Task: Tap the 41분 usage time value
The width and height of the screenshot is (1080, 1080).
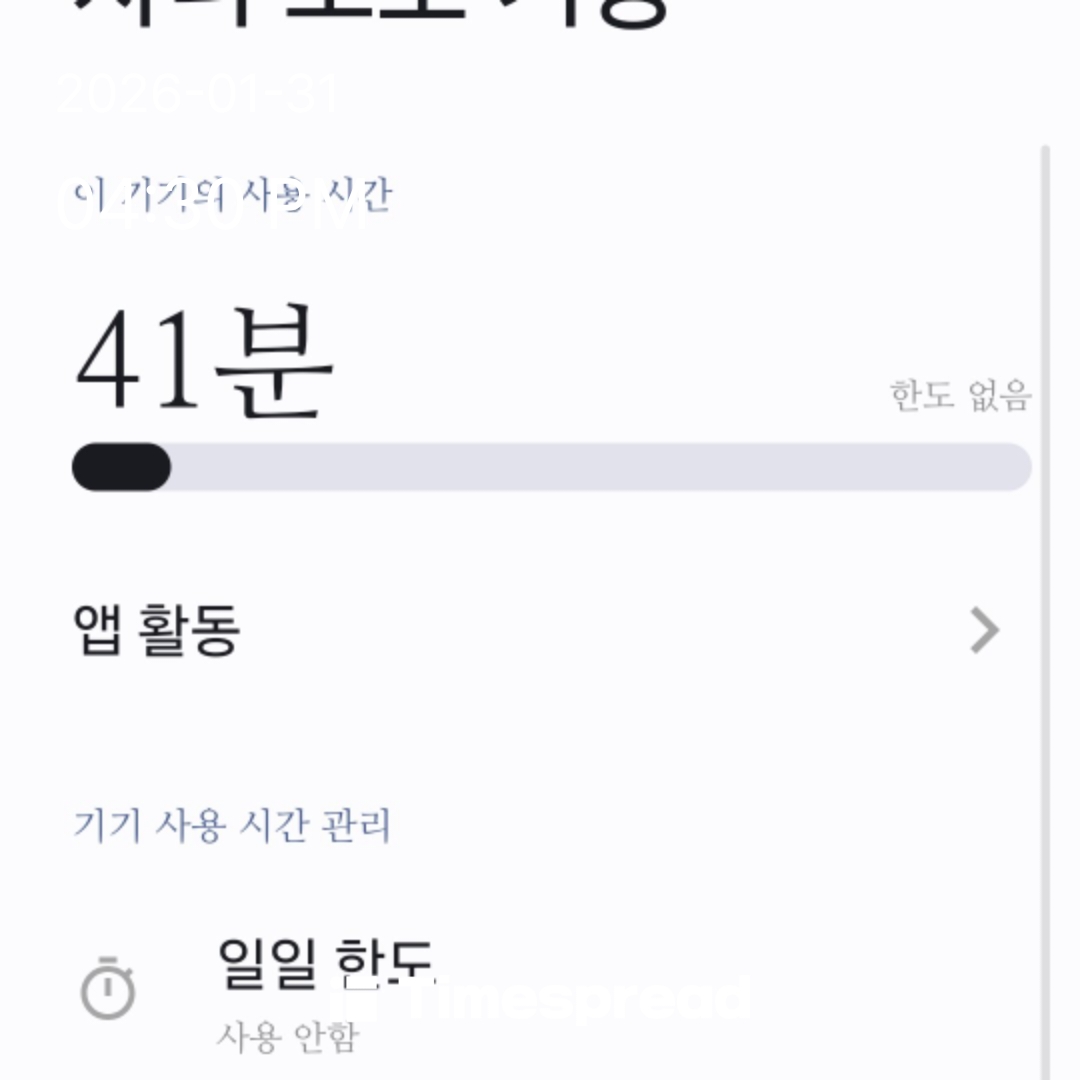Action: coord(204,360)
